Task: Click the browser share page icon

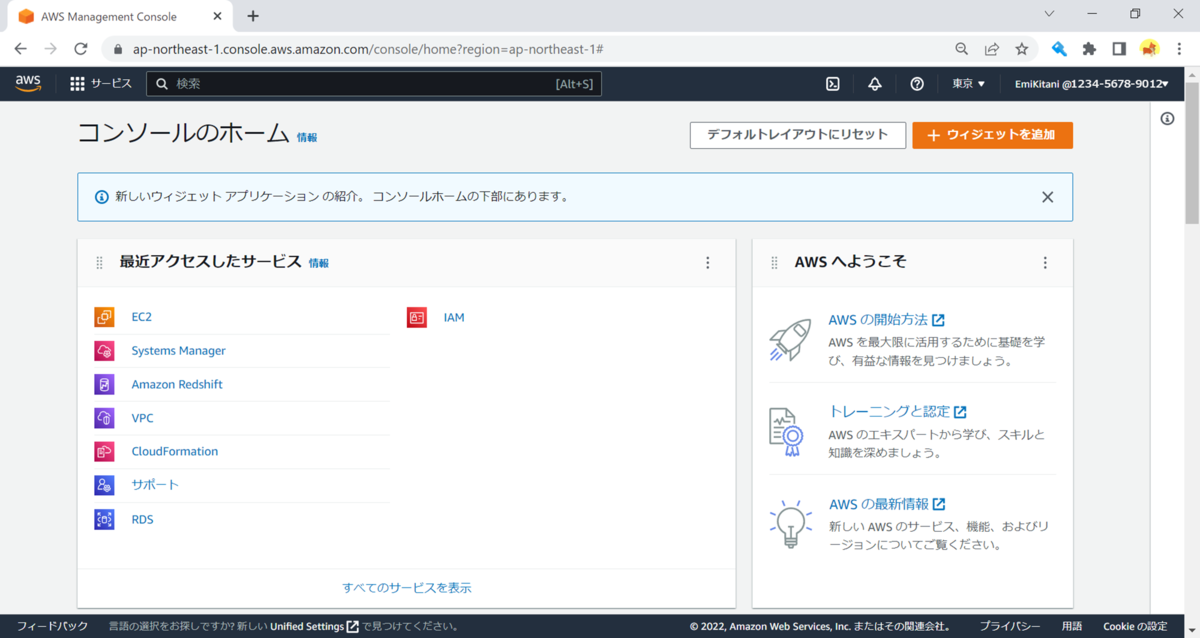Action: (x=991, y=48)
